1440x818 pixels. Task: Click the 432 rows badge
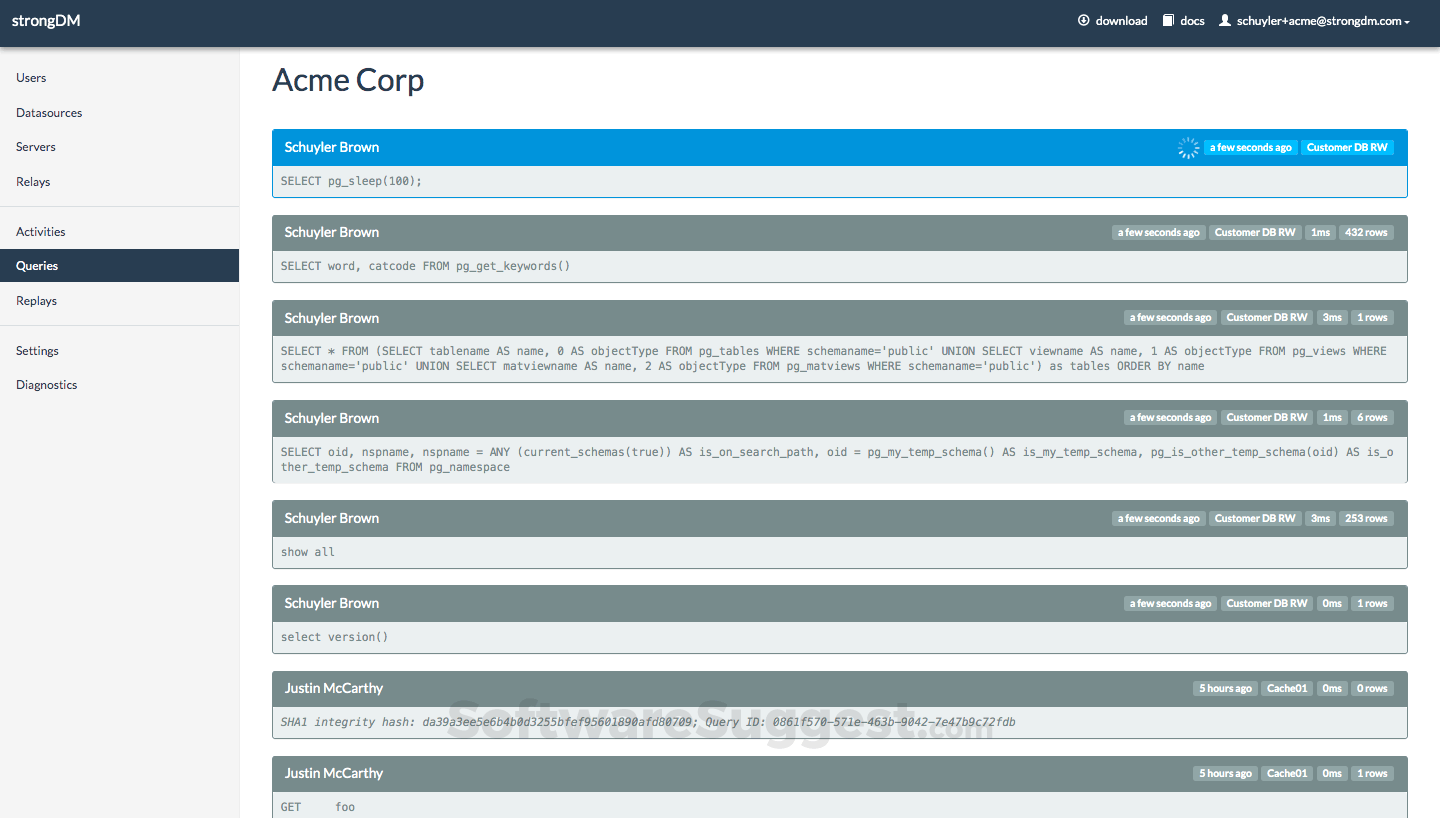coord(1366,231)
